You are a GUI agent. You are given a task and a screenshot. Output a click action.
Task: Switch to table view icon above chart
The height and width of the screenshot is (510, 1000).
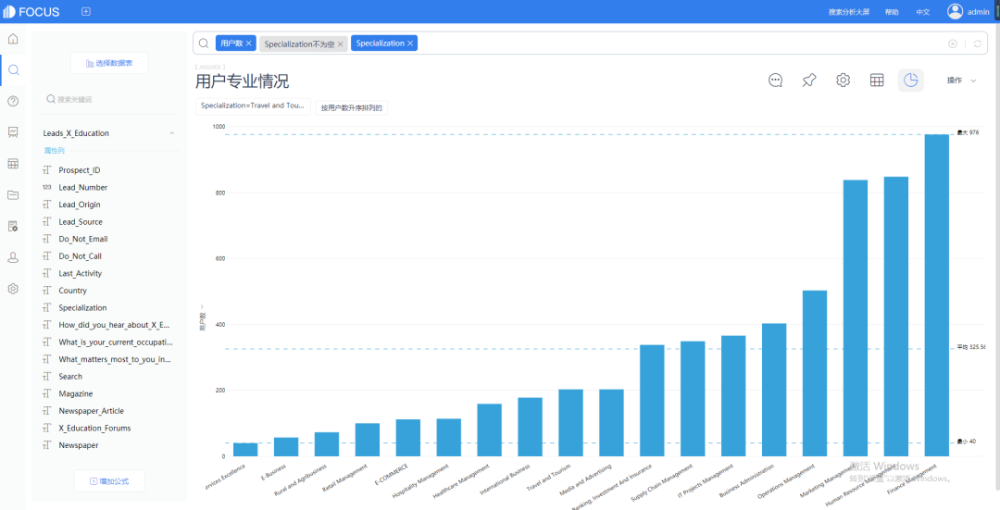876,81
